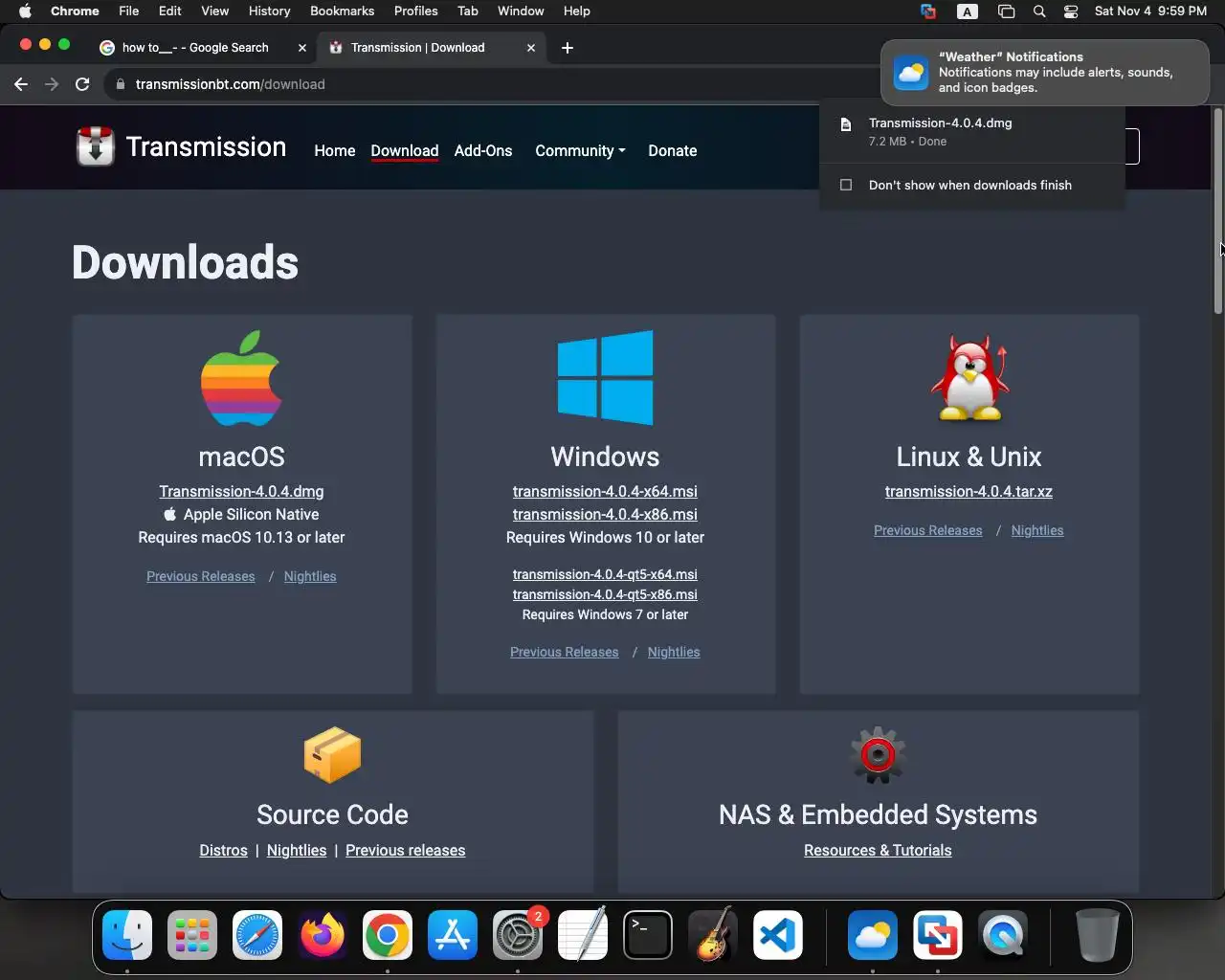Open Distros link under Source Code
This screenshot has width=1225, height=980.
point(223,851)
